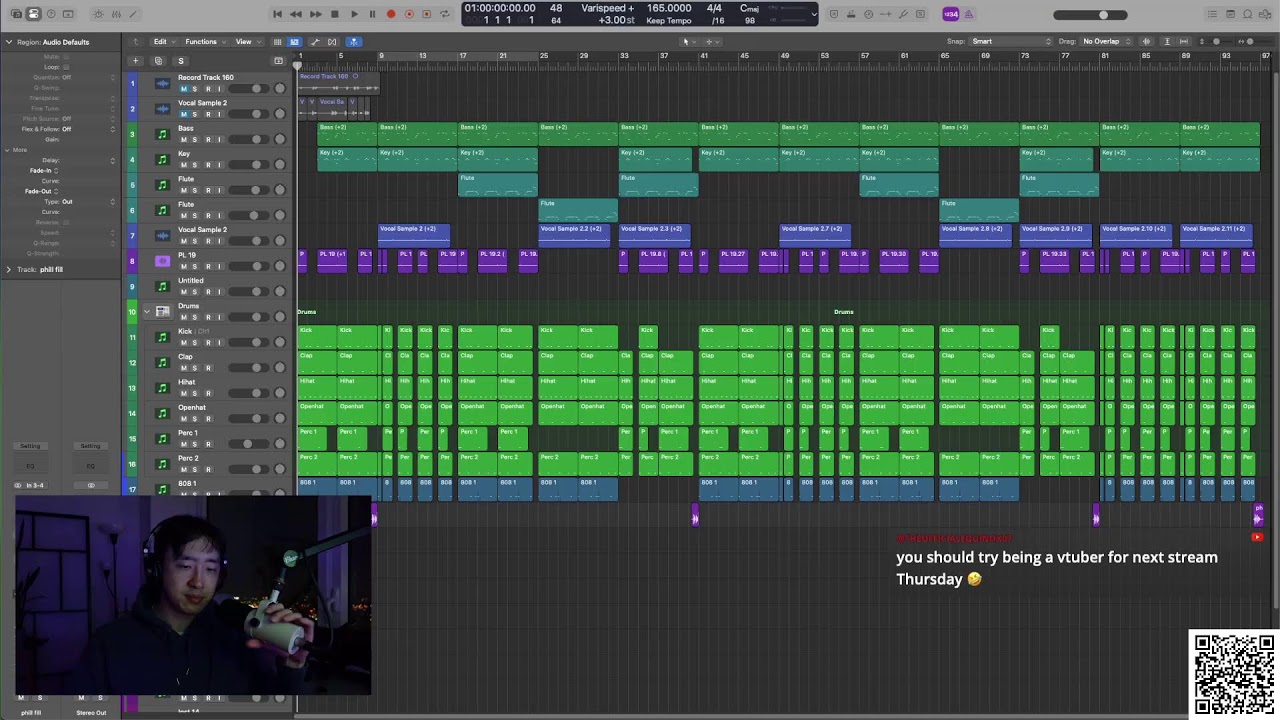Go to beginning of project
This screenshot has height=720, width=1280.
277,14
